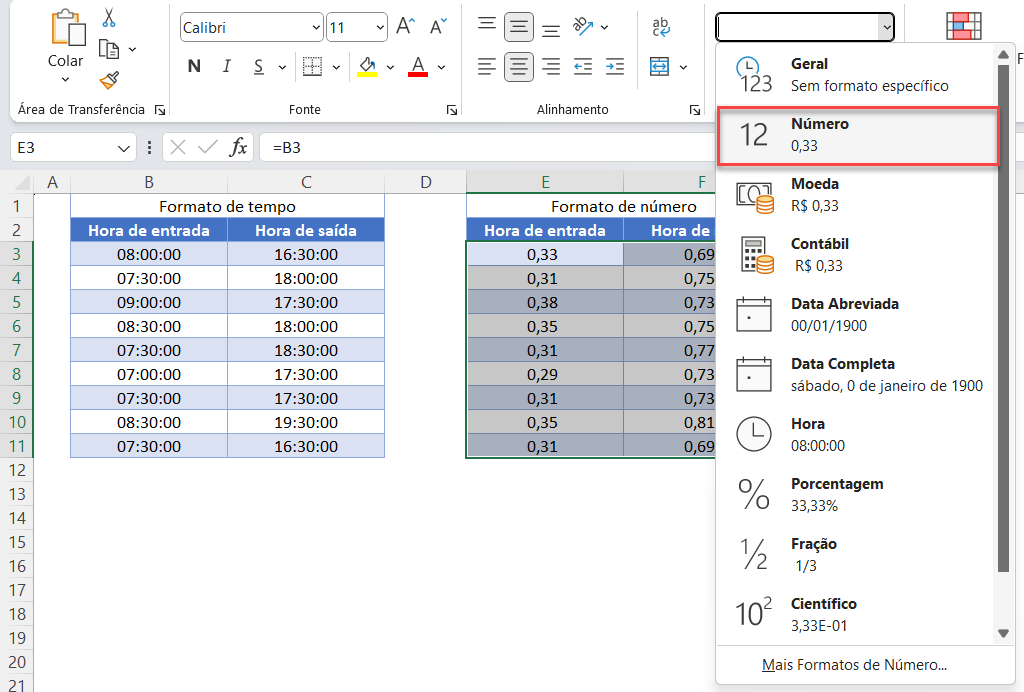Click the Insert Function fx icon
Viewport: 1024px width, 692px height.
click(238, 148)
